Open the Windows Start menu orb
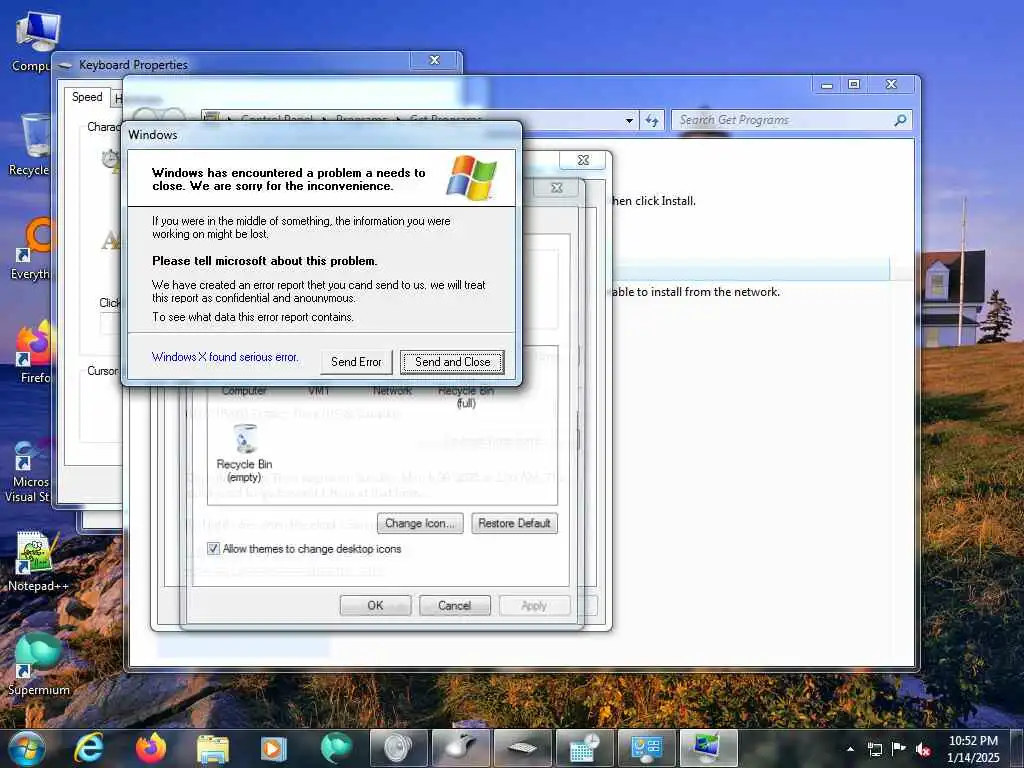Screen dimensions: 1024x768 click(x=27, y=748)
